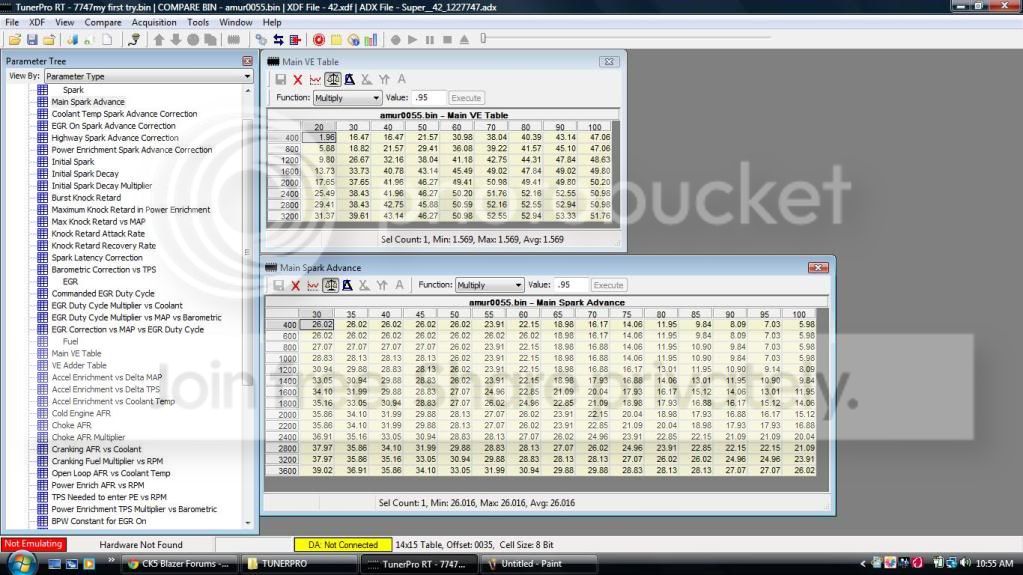Click the graph view icon in Main Spark Advance

(313, 285)
